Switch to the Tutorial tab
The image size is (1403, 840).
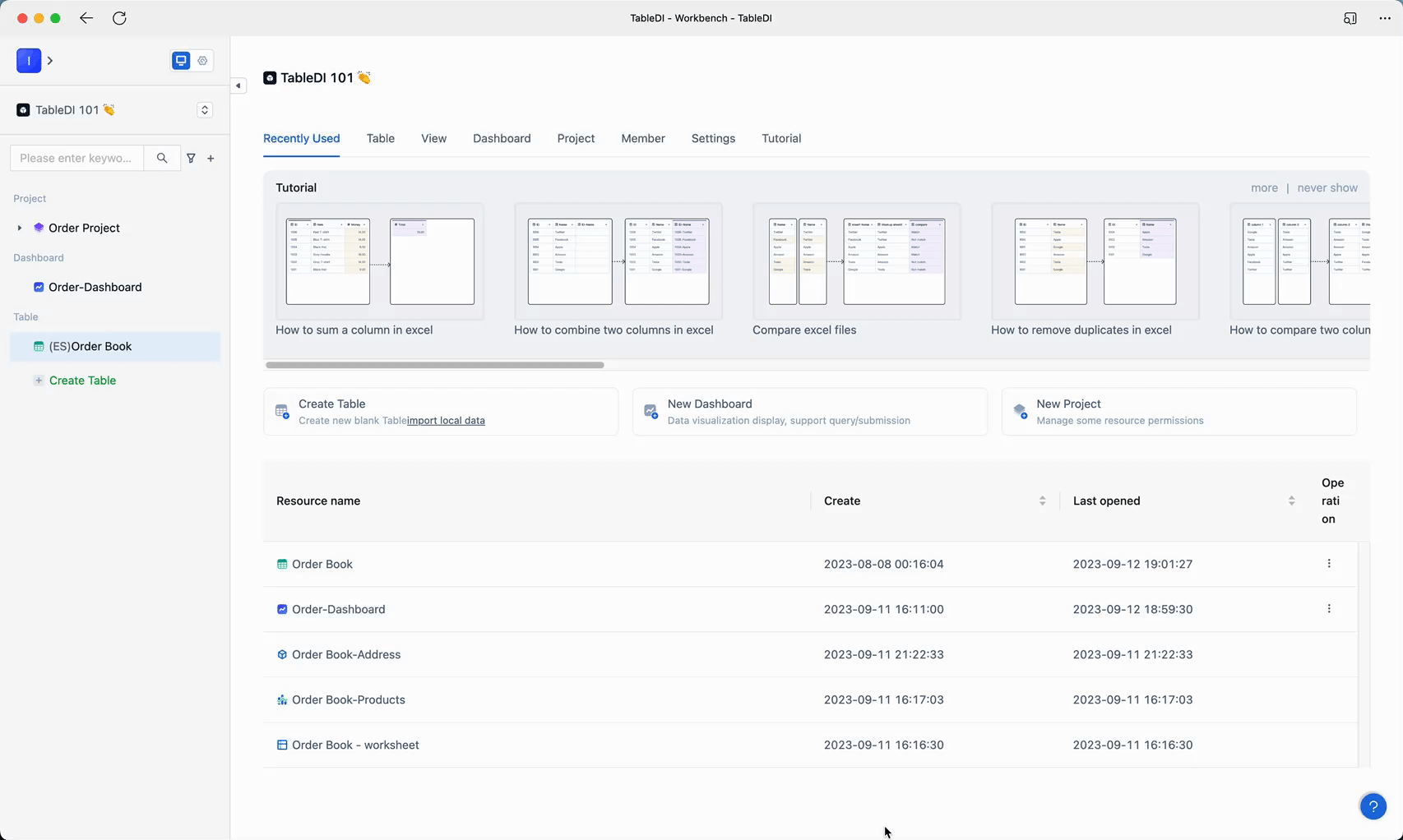[781, 138]
